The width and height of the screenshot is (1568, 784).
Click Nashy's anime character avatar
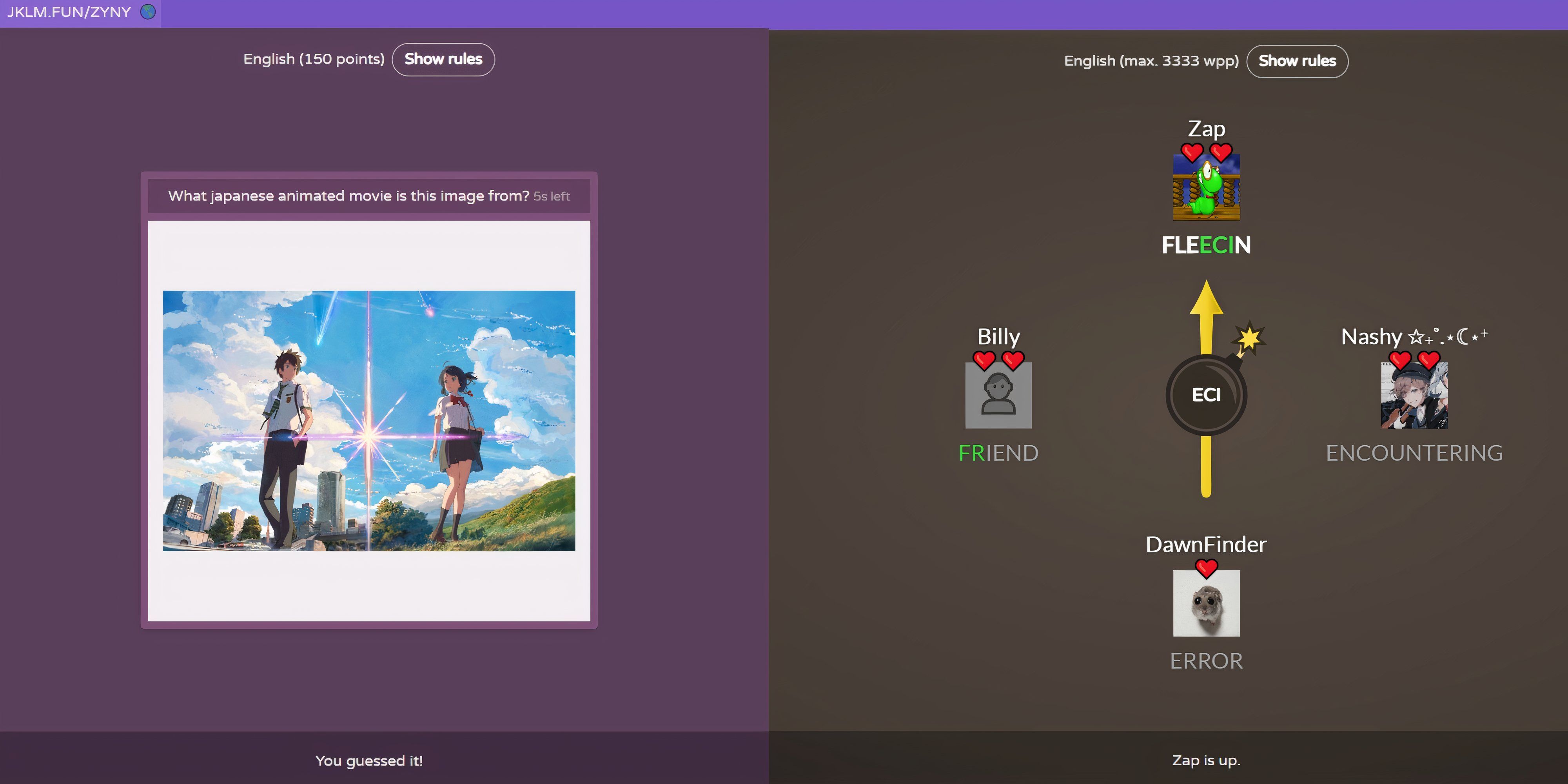coord(1414,395)
